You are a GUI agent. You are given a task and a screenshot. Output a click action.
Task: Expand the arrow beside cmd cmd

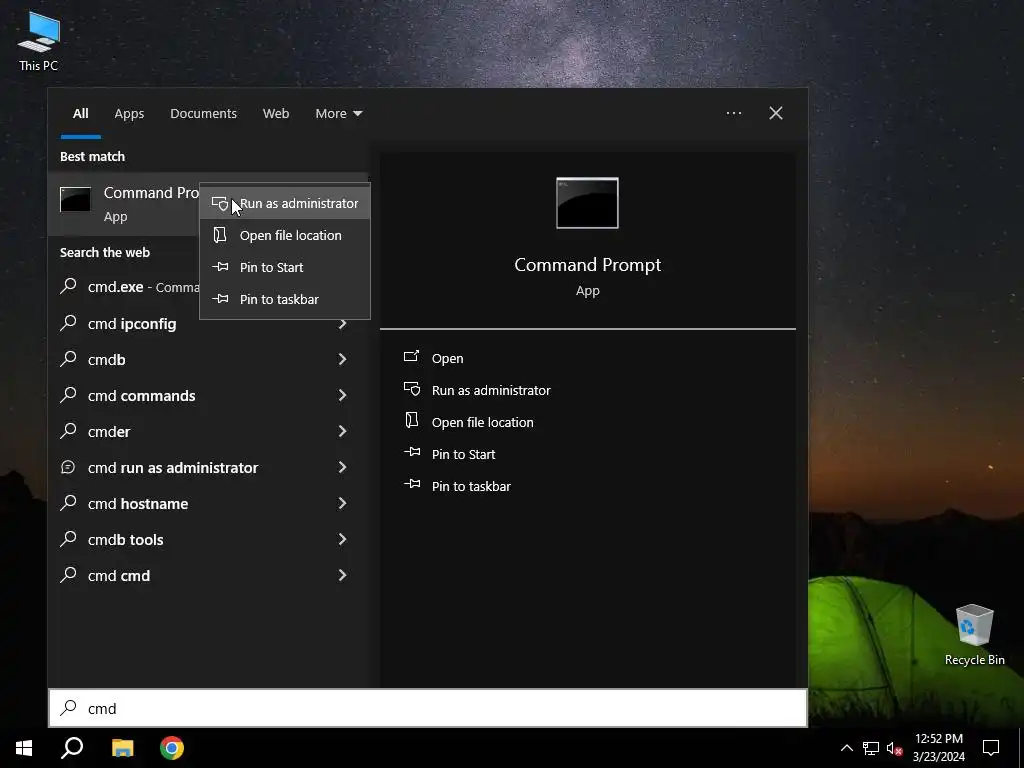coord(342,575)
